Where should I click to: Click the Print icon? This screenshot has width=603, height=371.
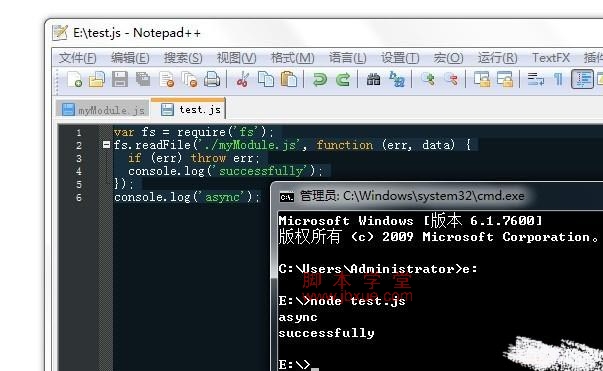point(212,80)
